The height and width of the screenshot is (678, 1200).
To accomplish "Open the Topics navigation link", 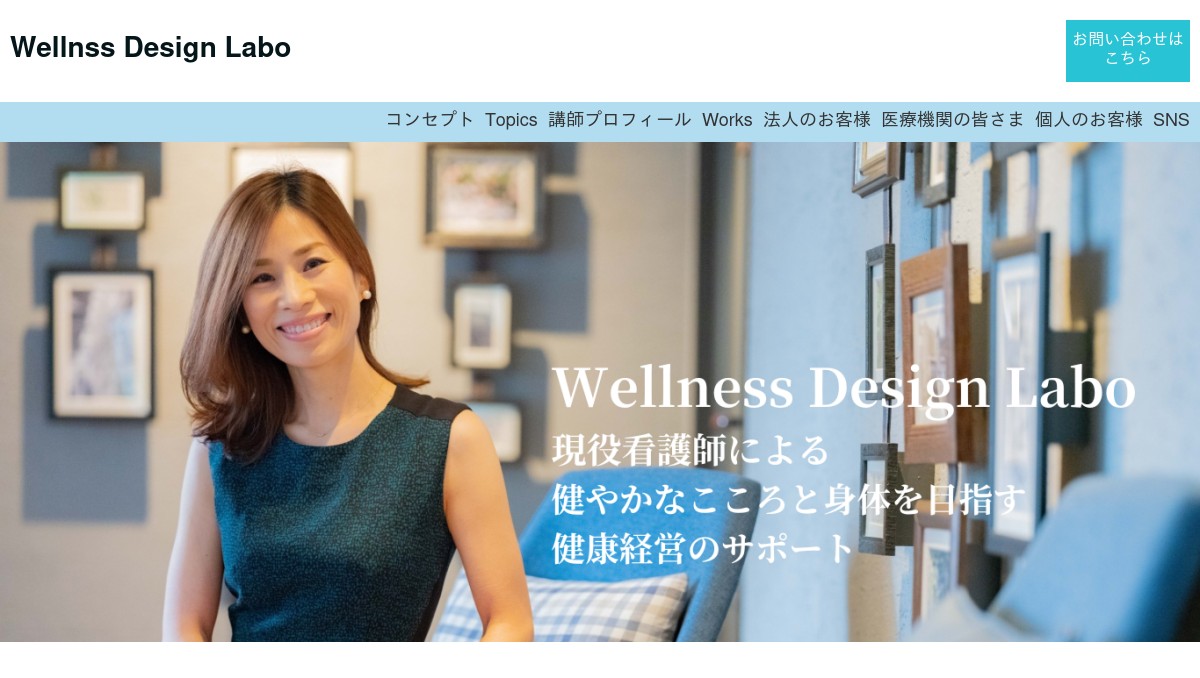I will pyautogui.click(x=511, y=120).
